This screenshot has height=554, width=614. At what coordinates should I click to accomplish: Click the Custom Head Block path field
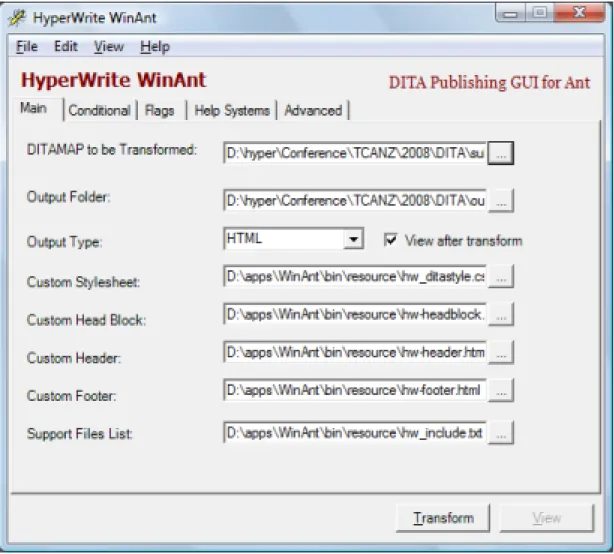pos(355,315)
